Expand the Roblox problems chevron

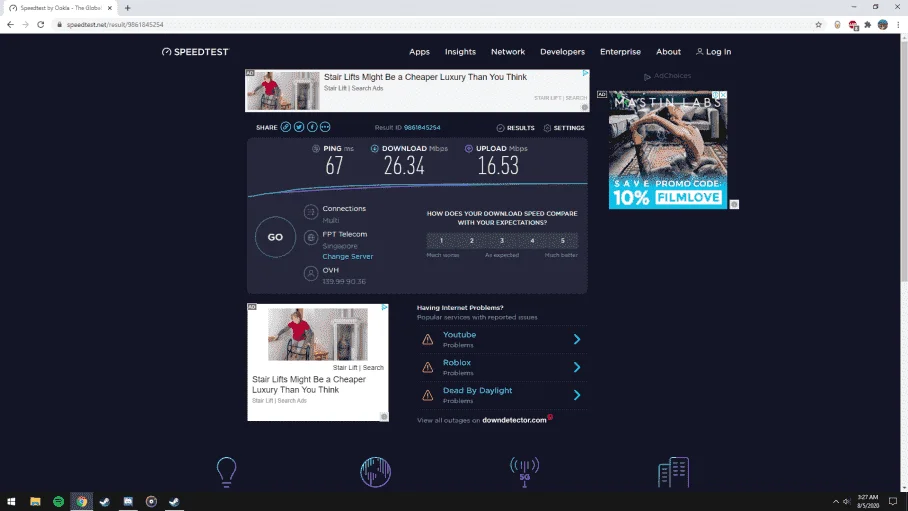[x=577, y=367]
